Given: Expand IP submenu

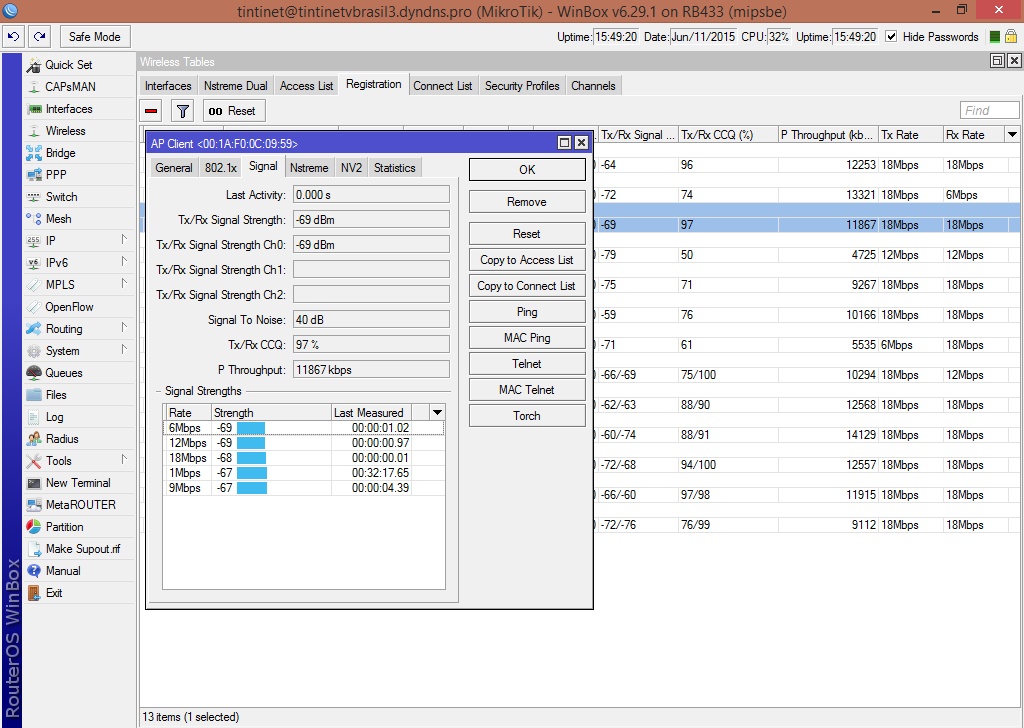Looking at the screenshot, I should [124, 240].
